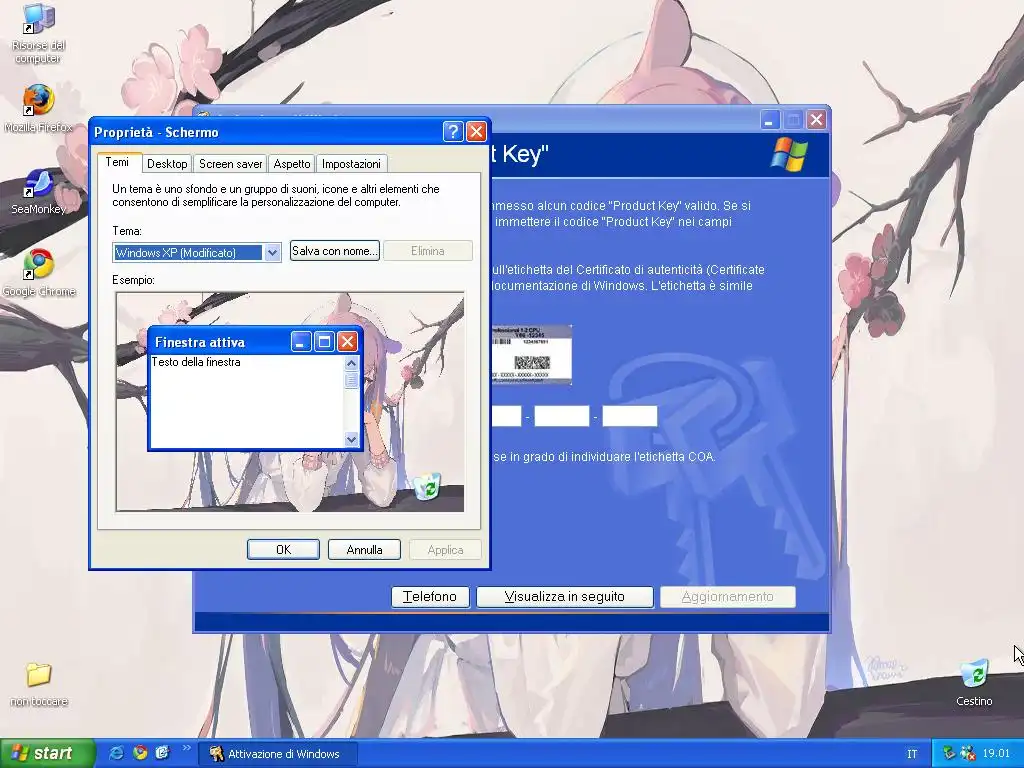
Task: Select Windows XP (Modificato) theme text
Action: [x=176, y=253]
